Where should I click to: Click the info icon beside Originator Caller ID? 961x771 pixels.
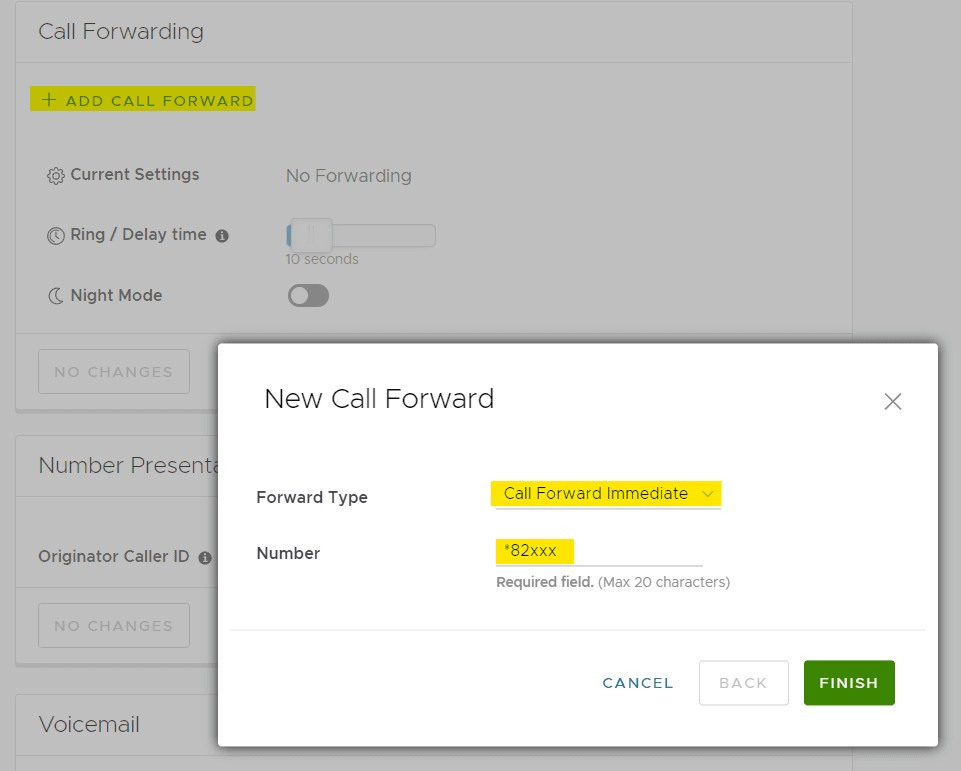pos(205,557)
